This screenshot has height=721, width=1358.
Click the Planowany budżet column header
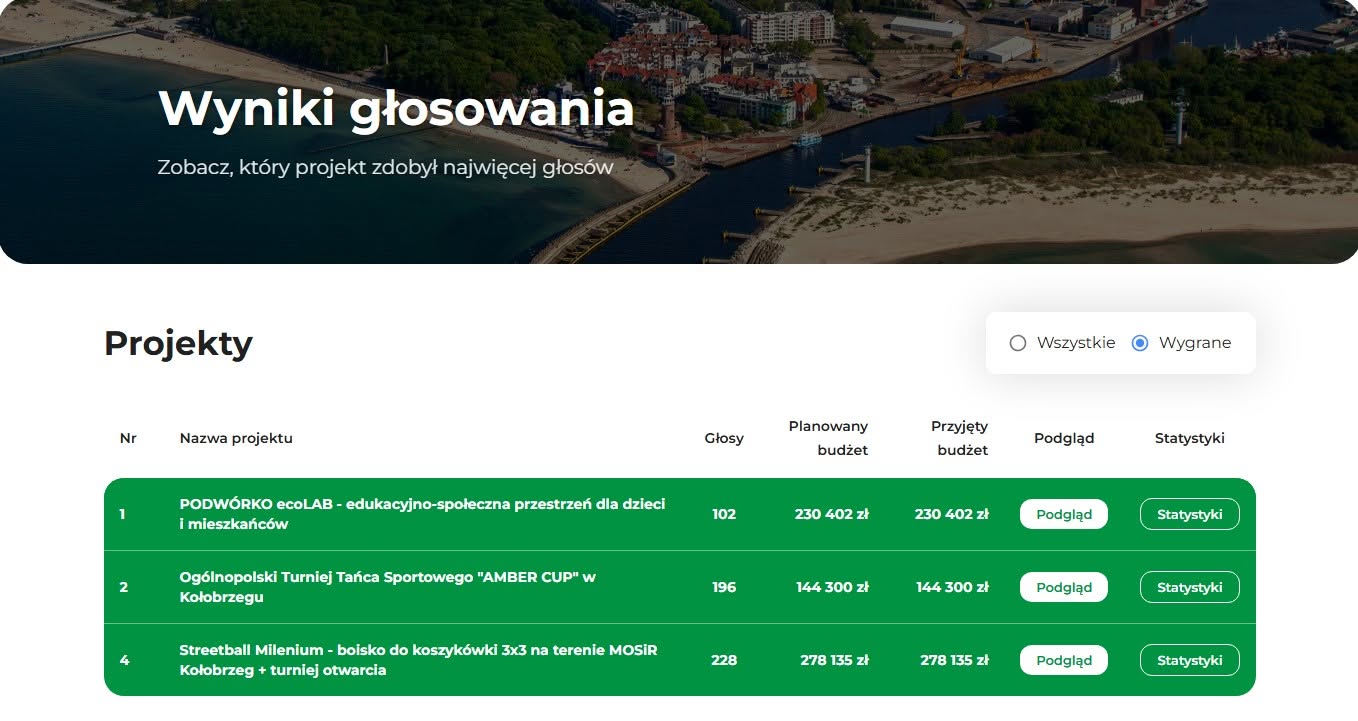click(828, 438)
